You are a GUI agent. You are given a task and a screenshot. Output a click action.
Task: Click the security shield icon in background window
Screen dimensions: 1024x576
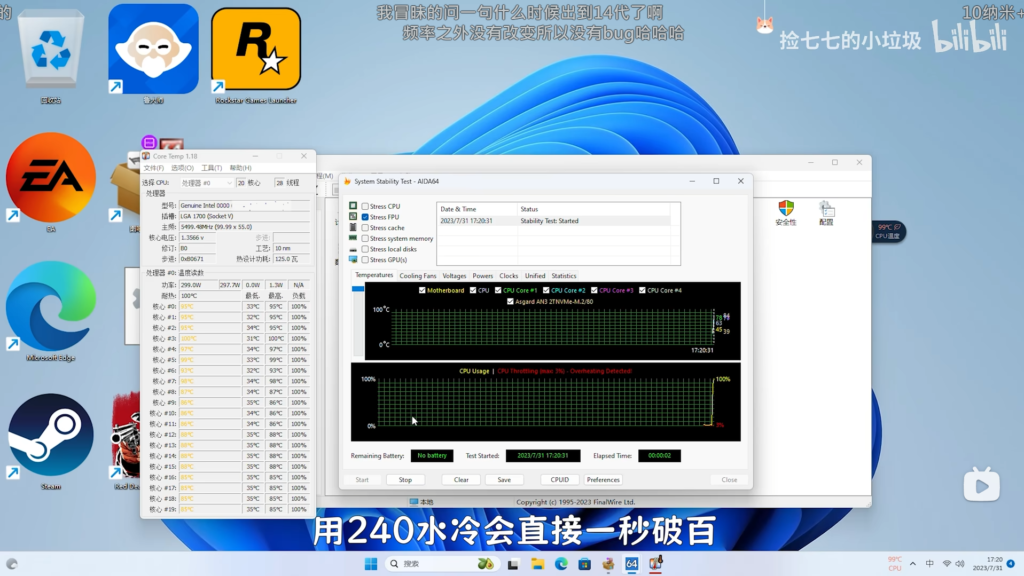786,209
